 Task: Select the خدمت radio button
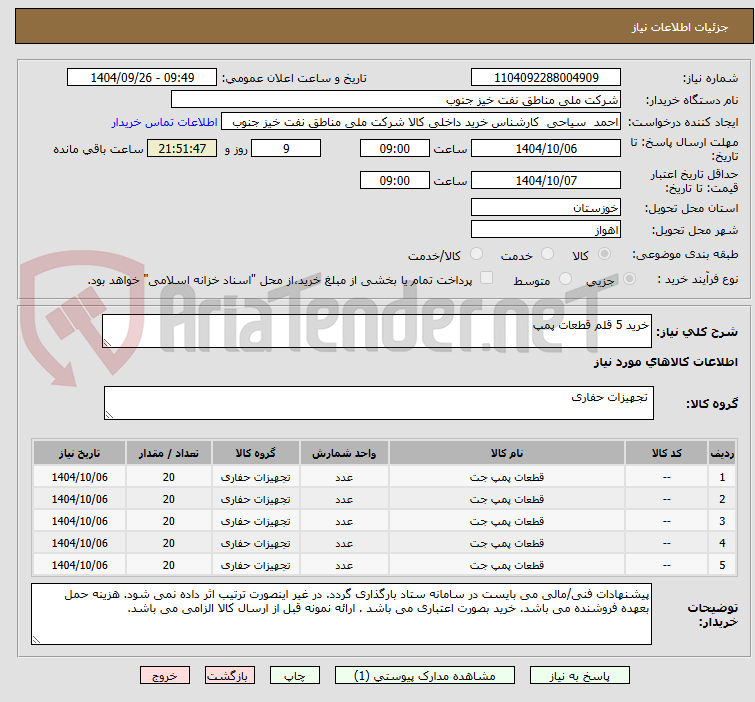click(x=547, y=254)
